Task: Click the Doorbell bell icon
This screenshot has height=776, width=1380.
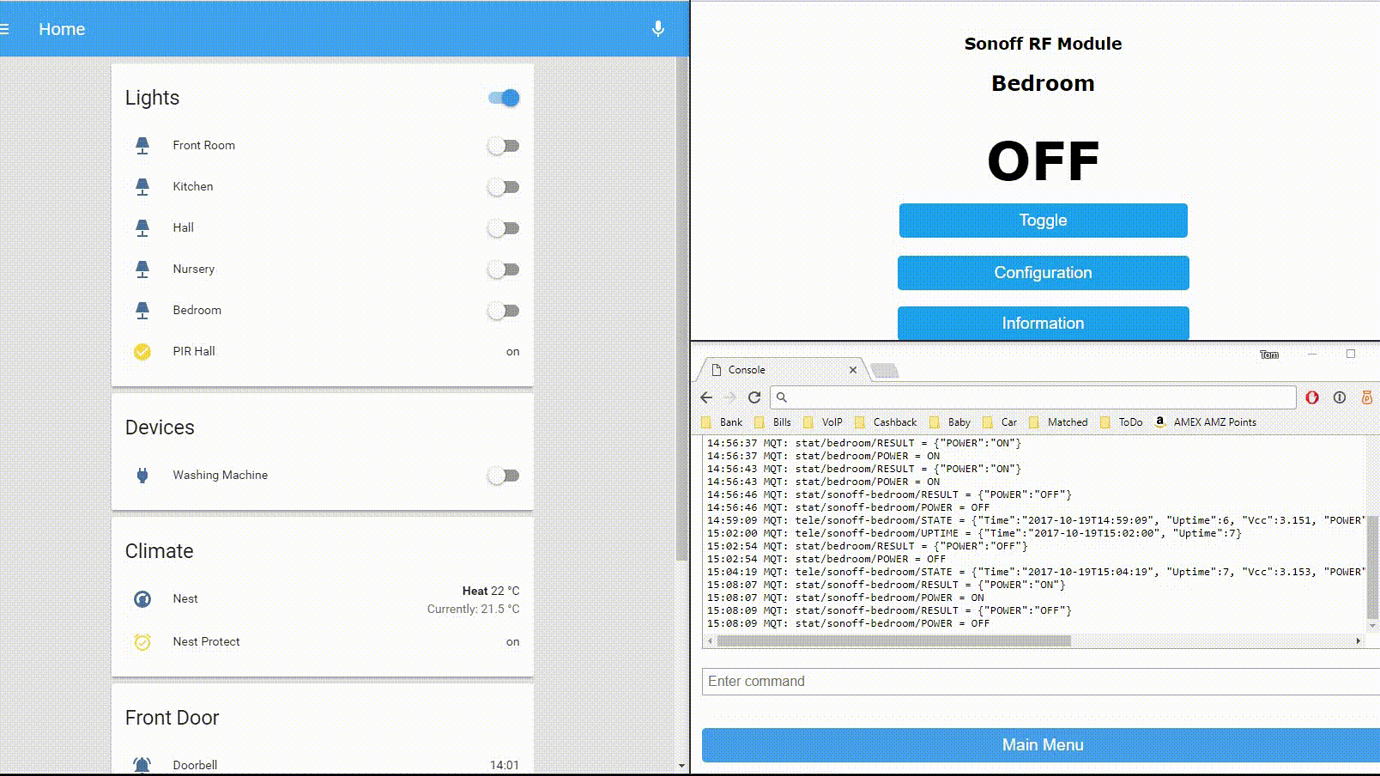Action: coord(142,765)
